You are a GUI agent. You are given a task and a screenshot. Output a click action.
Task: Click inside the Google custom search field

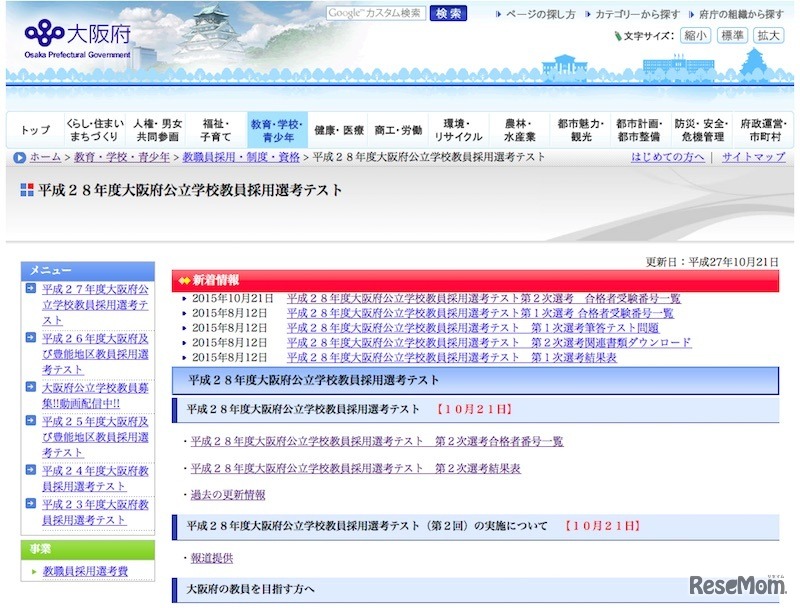pos(375,14)
